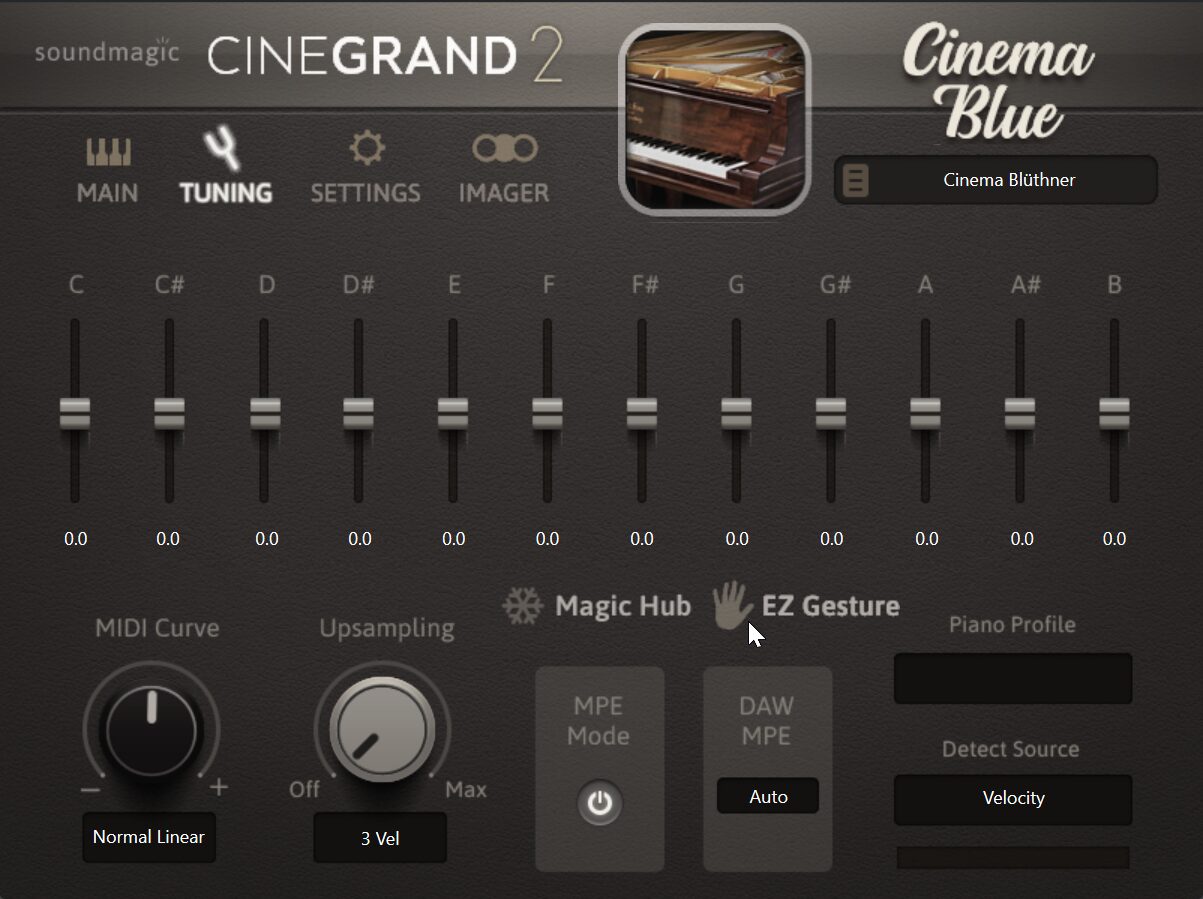The width and height of the screenshot is (1203, 899).
Task: Click the C# note tuning slider handle
Action: click(x=169, y=413)
